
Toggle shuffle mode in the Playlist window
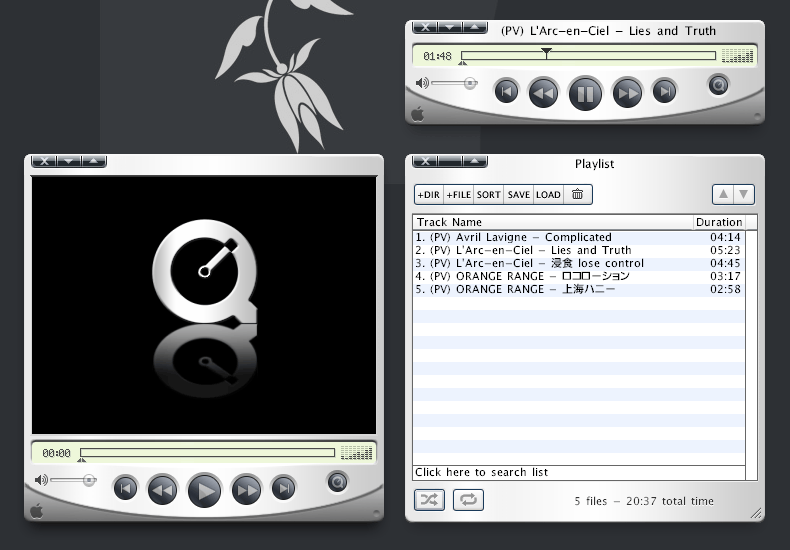pyautogui.click(x=429, y=500)
